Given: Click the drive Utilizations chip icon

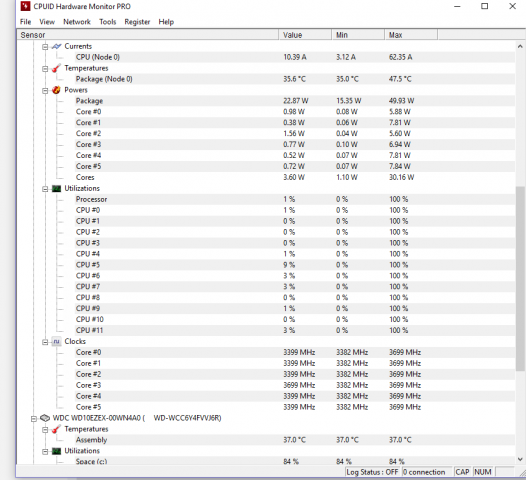Looking at the screenshot, I should (56, 451).
